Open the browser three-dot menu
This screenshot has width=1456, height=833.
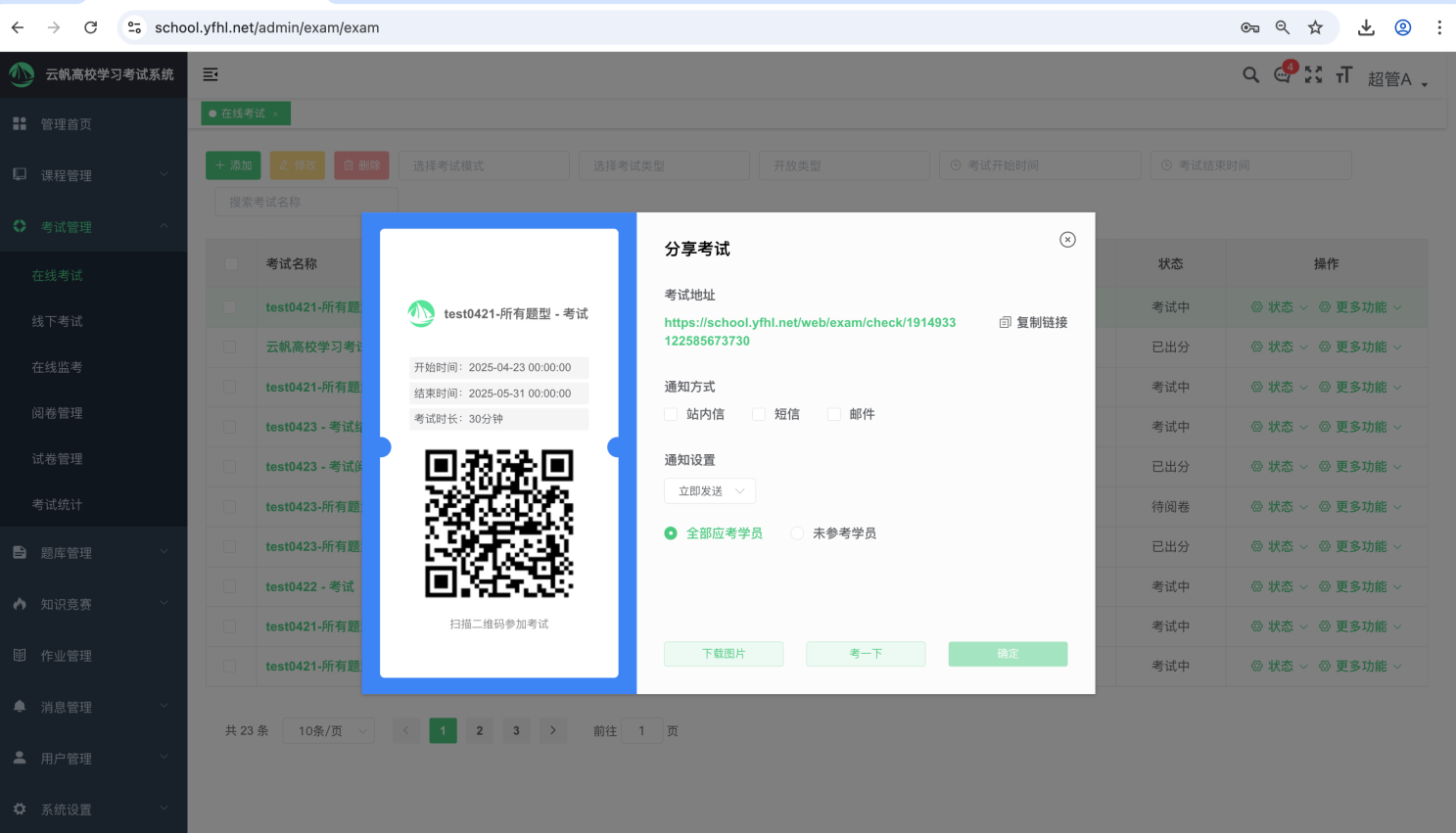(1439, 27)
